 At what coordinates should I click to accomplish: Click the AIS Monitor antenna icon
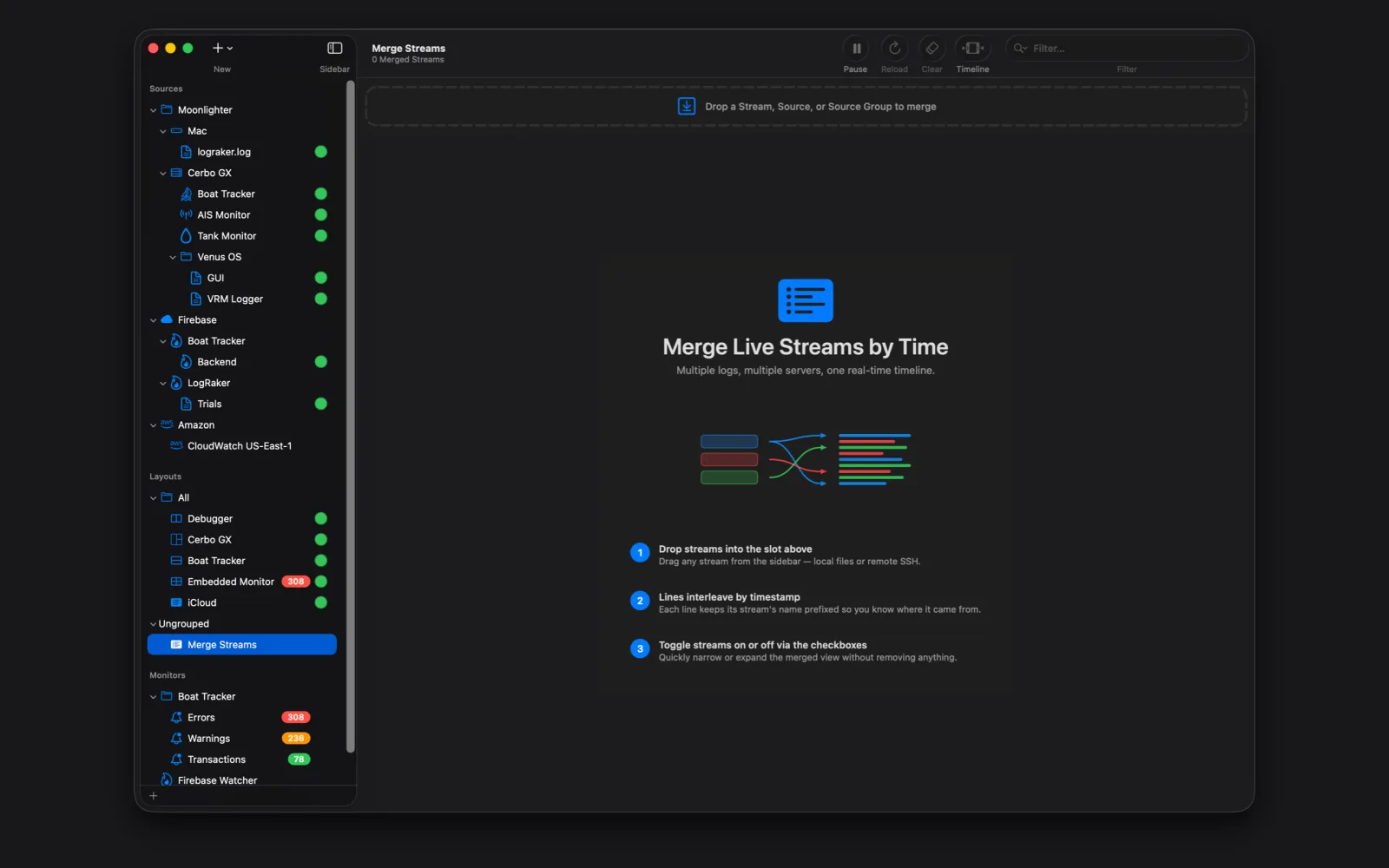(186, 214)
